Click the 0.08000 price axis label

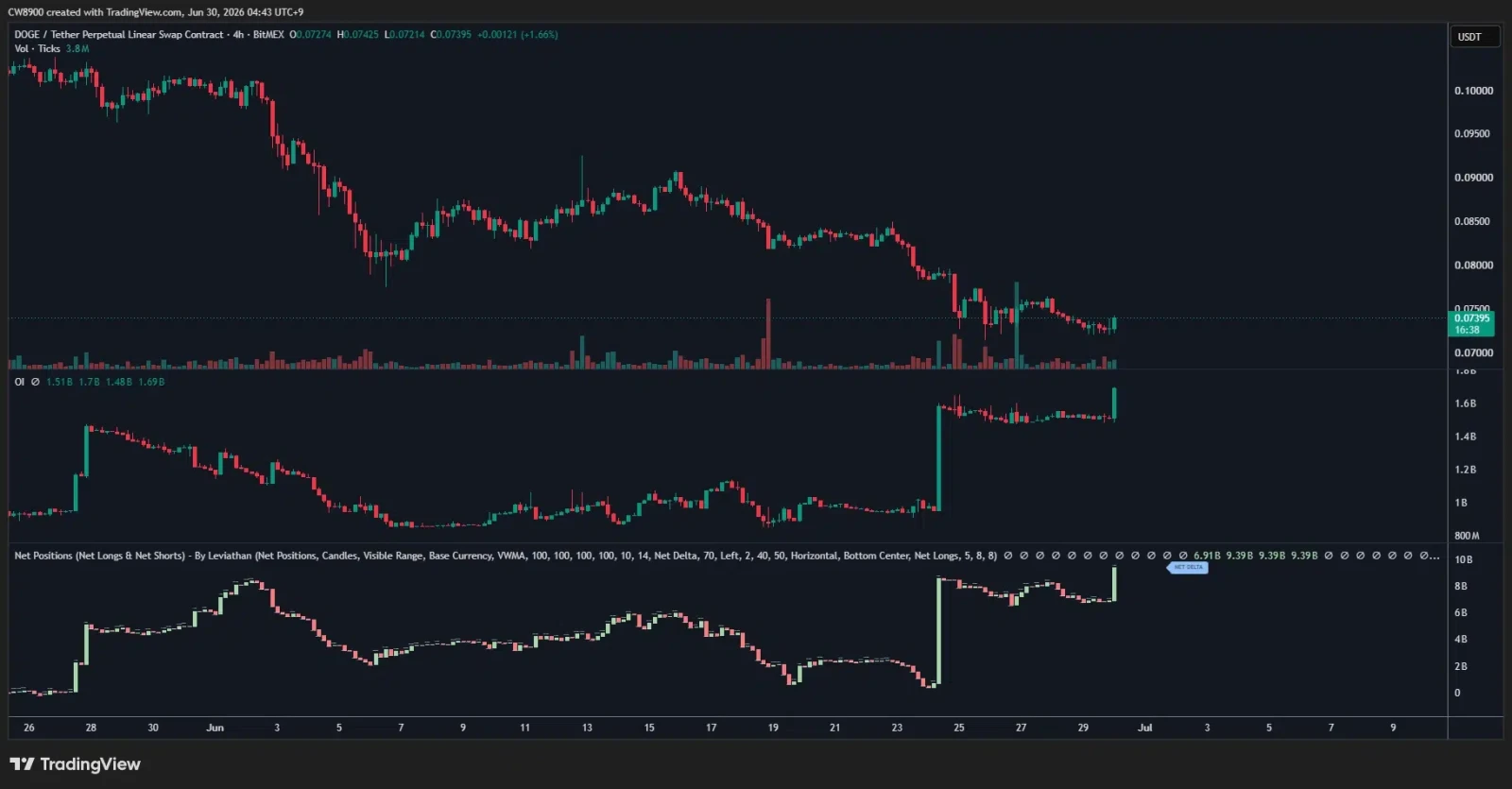1473,266
